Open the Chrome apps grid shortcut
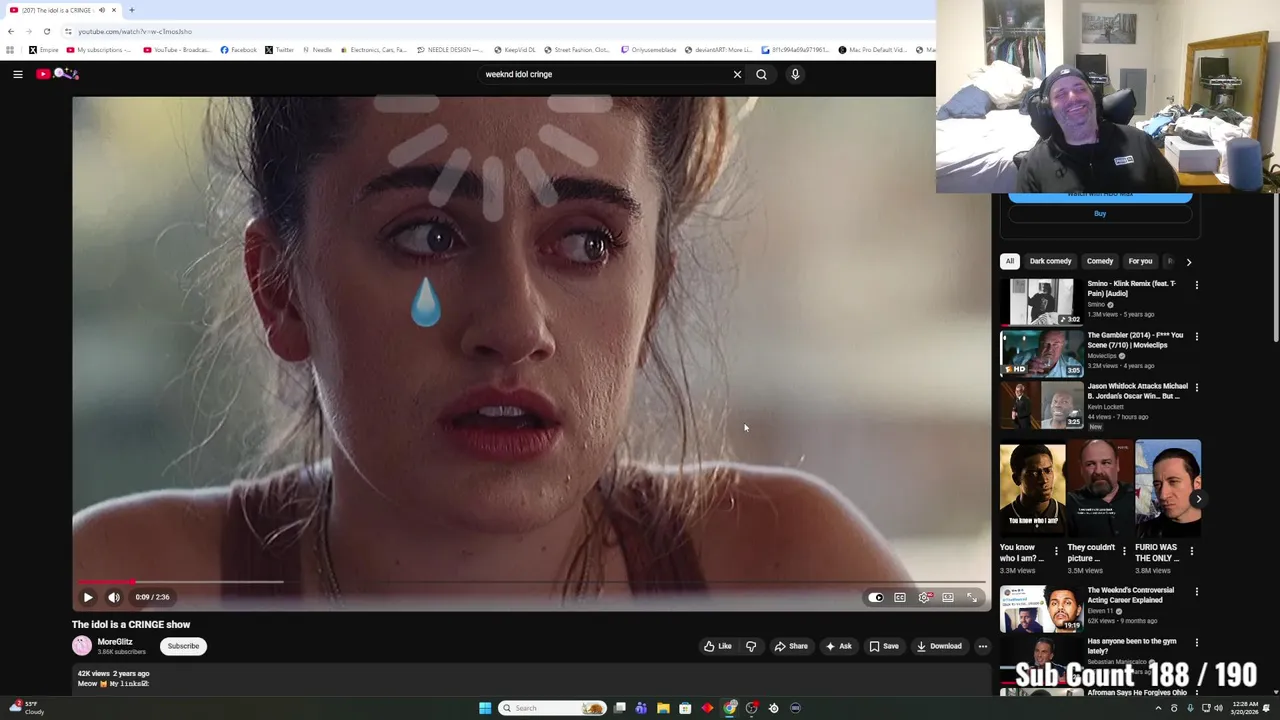 [x=10, y=50]
